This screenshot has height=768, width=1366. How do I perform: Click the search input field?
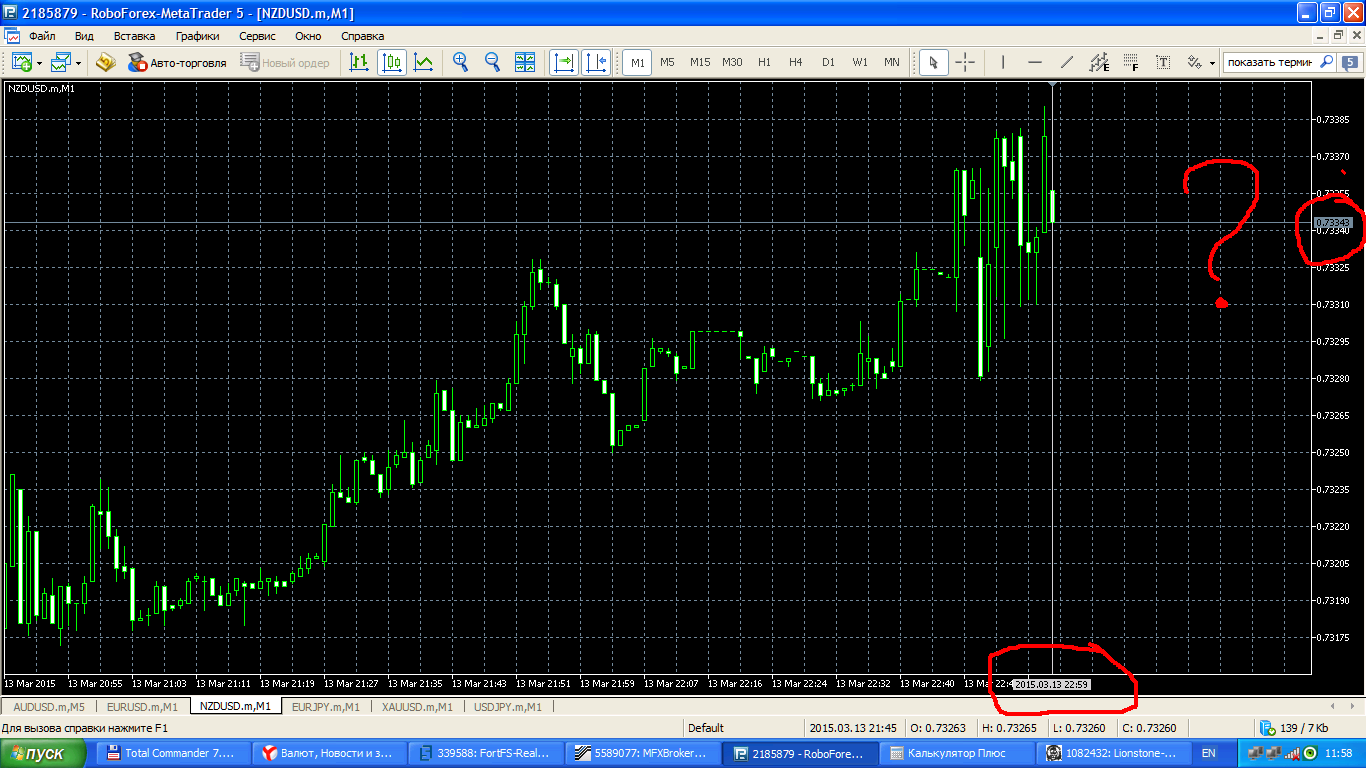click(1270, 62)
